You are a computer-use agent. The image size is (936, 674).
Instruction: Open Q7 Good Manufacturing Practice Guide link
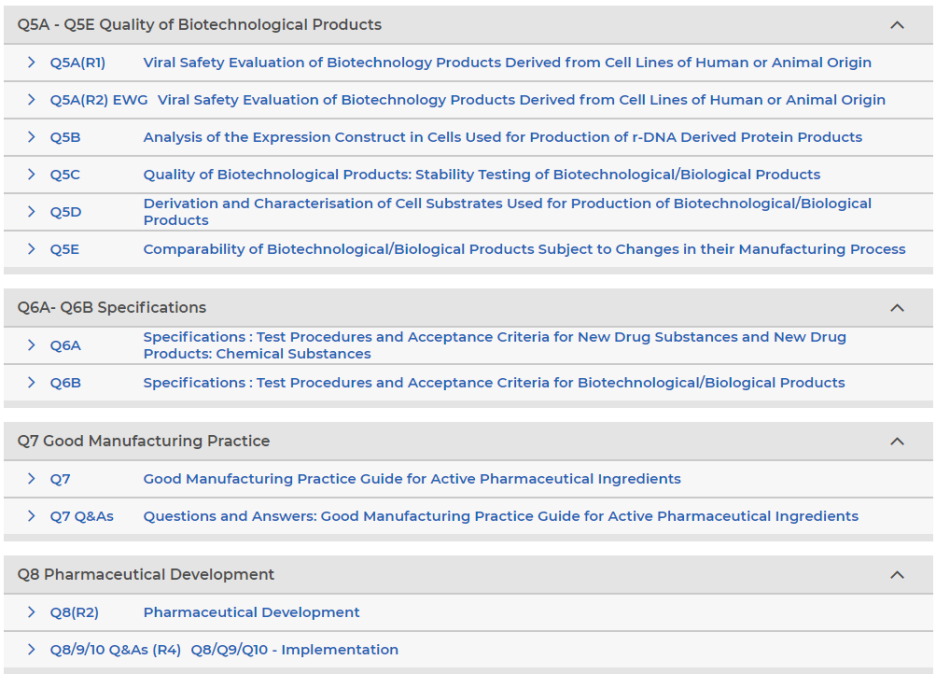point(412,479)
